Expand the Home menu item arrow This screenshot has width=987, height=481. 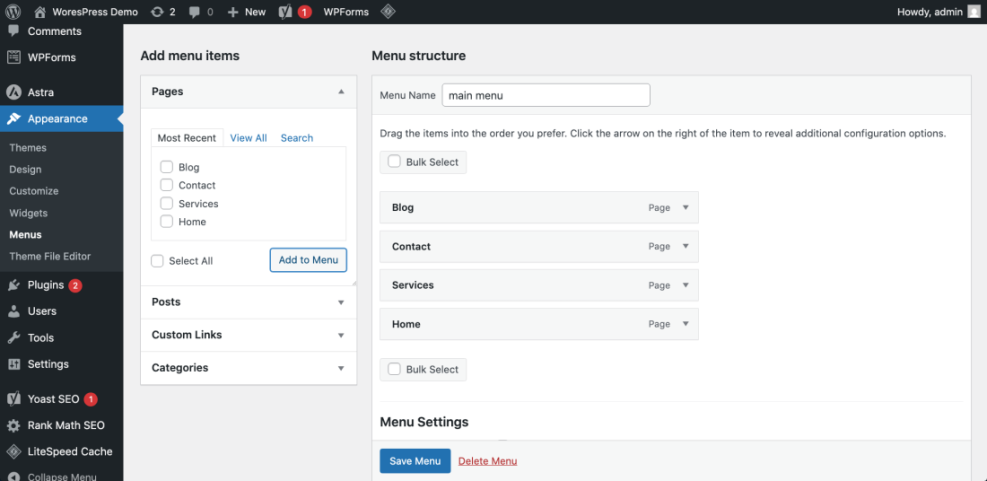[686, 324]
